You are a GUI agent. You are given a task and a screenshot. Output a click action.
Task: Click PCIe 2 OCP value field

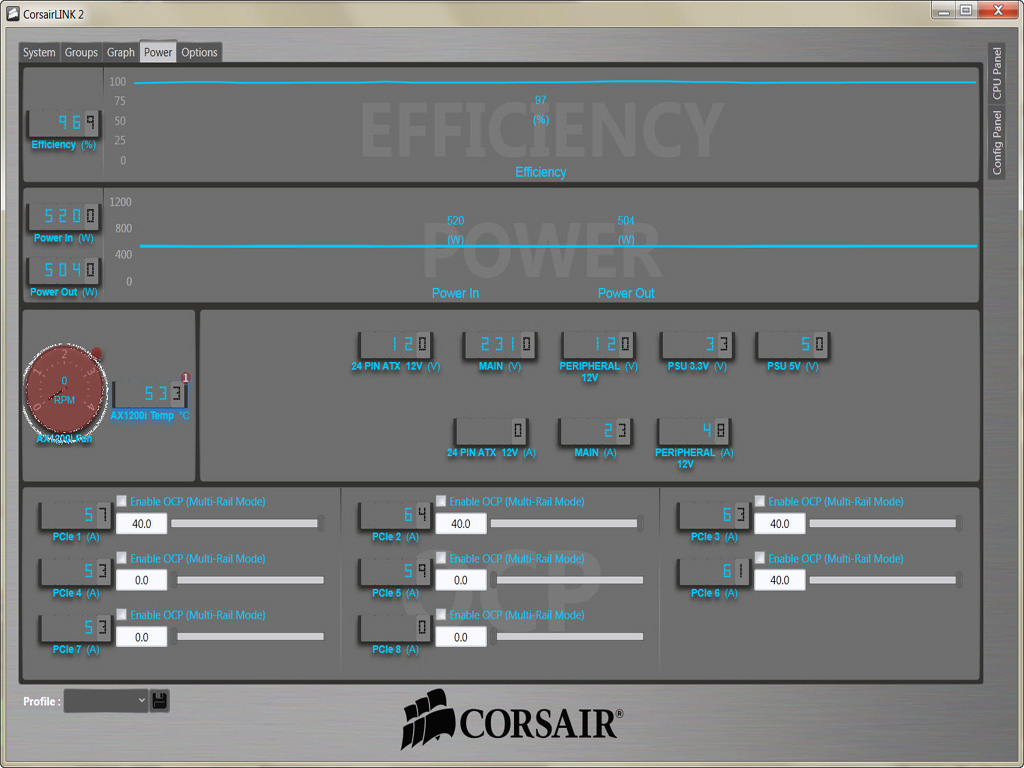pos(461,524)
